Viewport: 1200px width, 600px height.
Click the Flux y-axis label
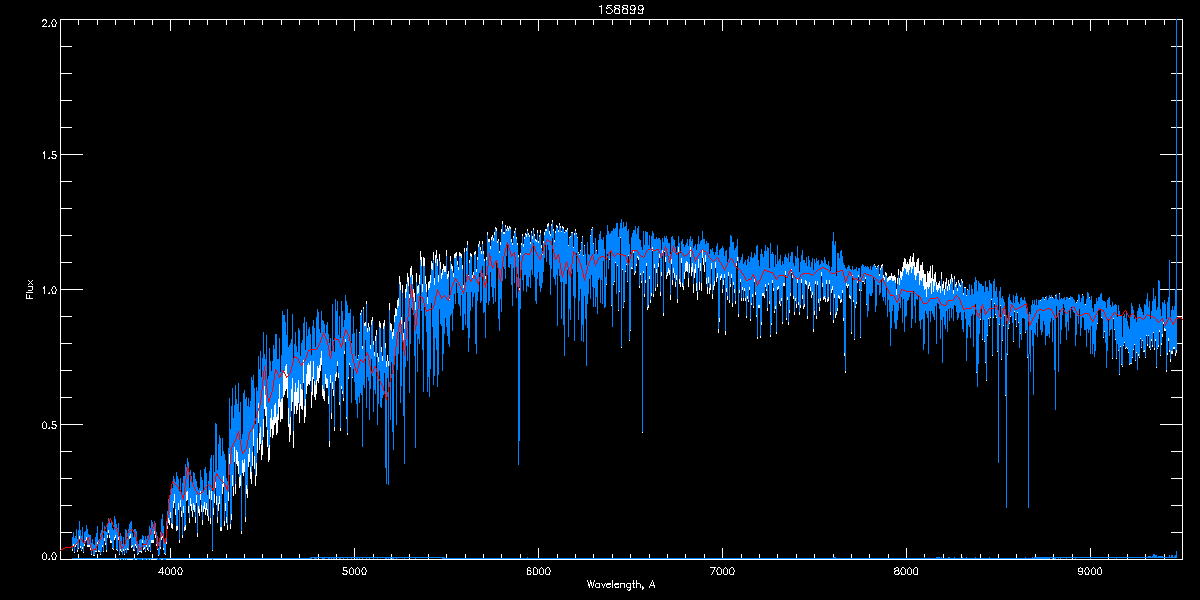click(x=29, y=289)
